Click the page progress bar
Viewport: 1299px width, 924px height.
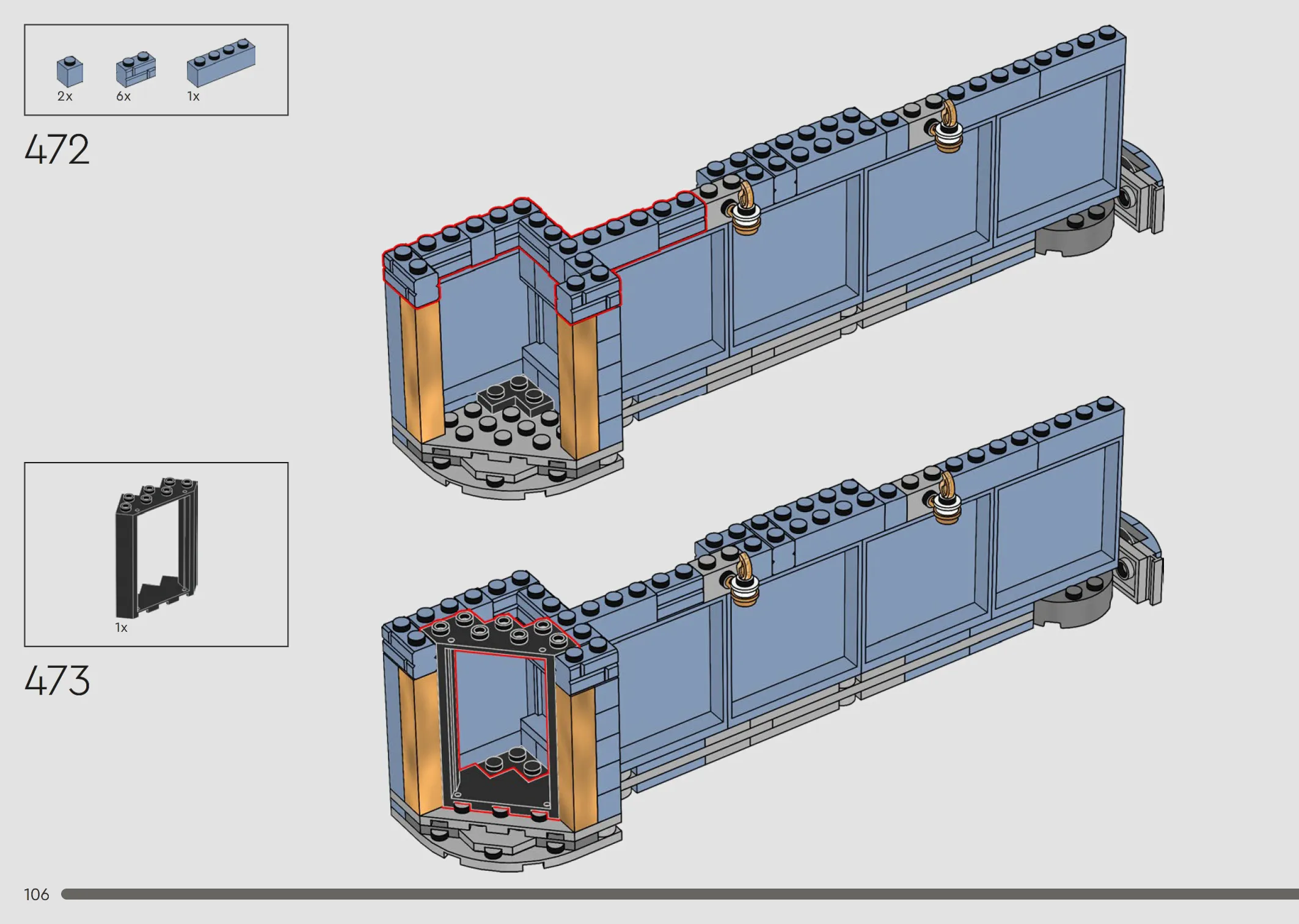pyautogui.click(x=680, y=894)
